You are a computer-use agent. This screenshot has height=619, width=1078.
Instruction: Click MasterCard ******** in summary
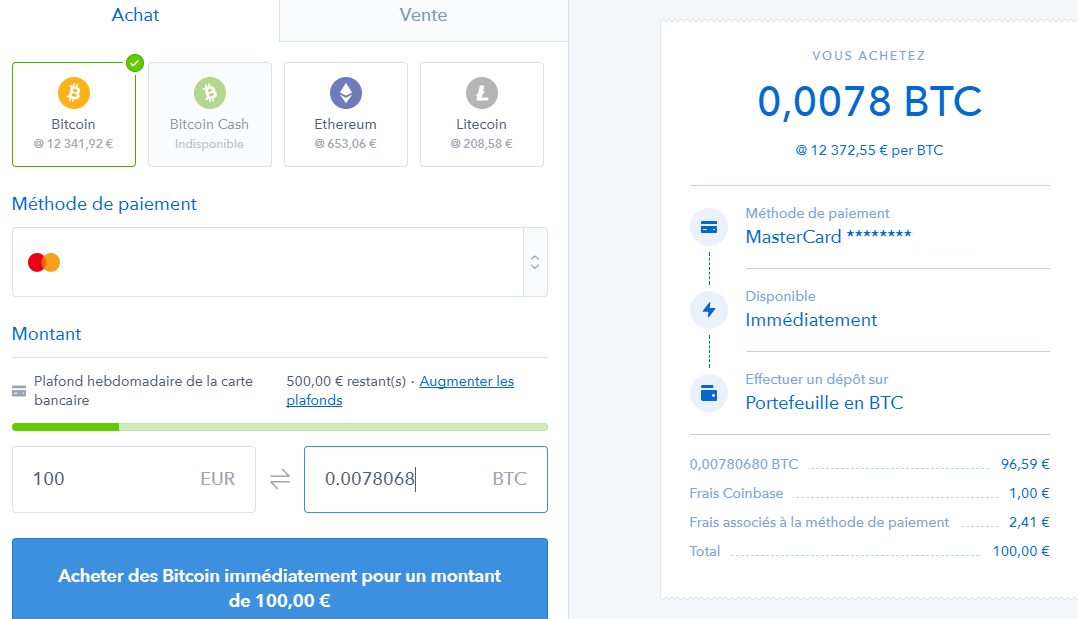[828, 237]
